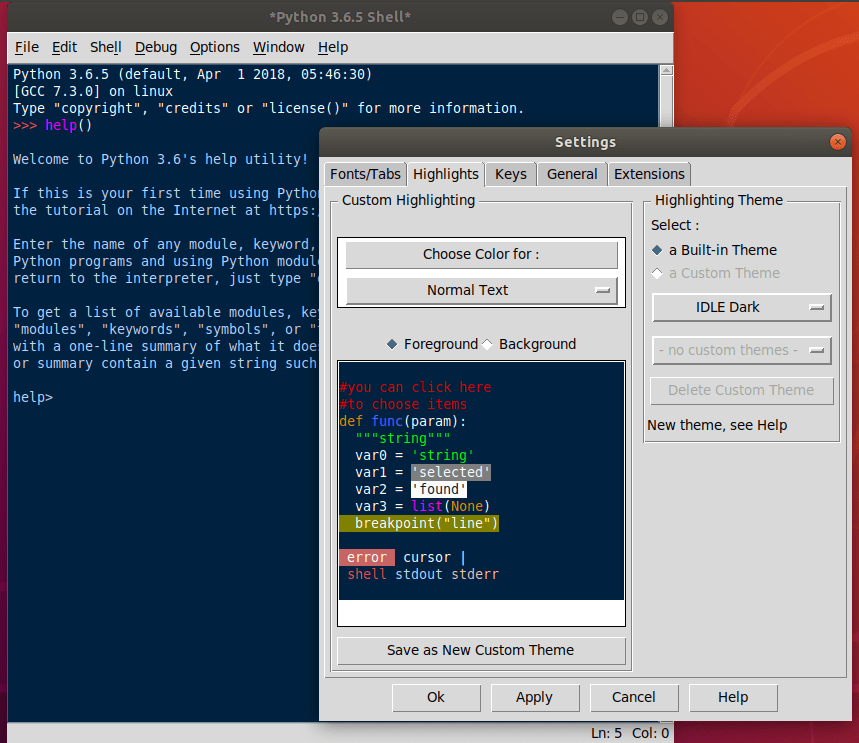Screen dimensions: 859x743
Task: Select the Foreground radio button
Action: coord(393,344)
